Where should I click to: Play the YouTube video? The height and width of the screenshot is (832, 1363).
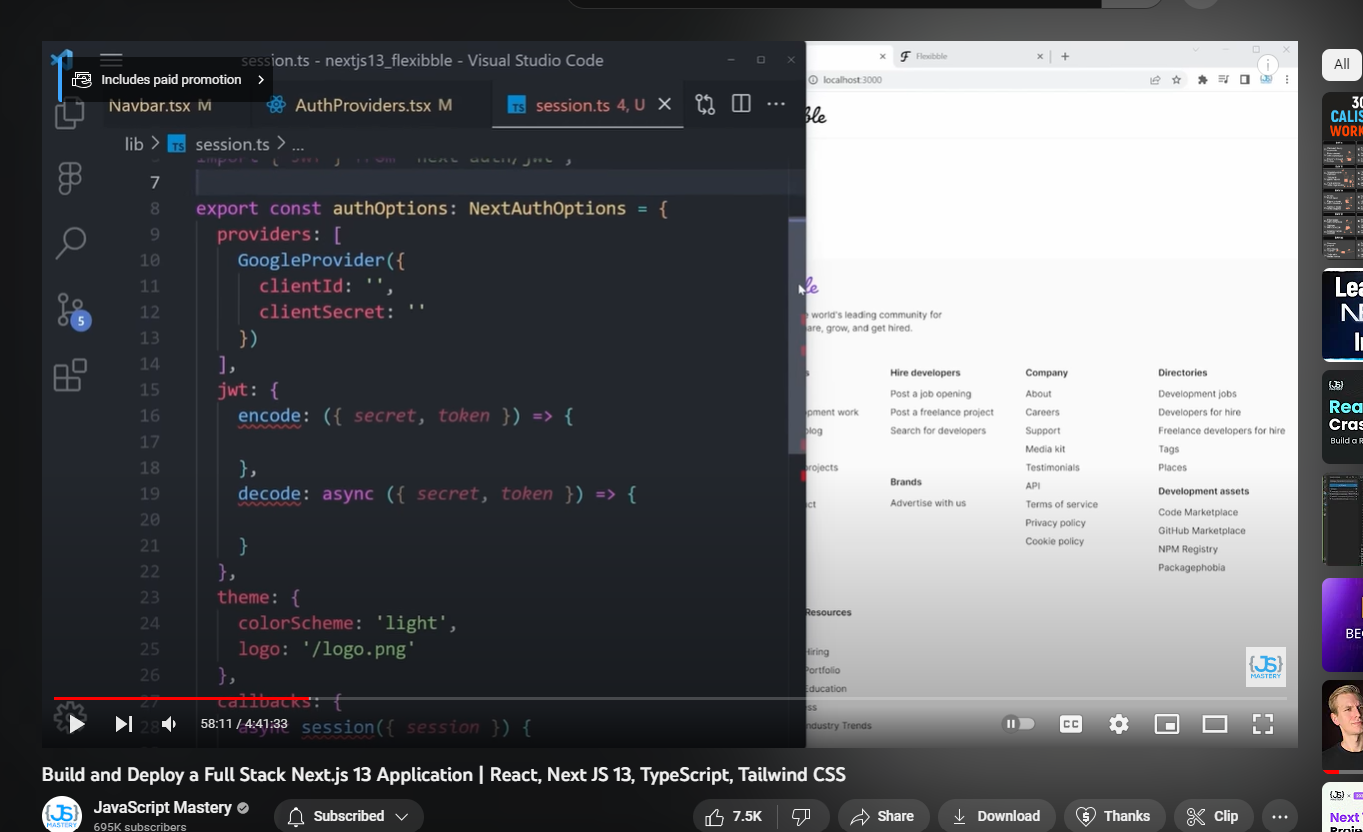[x=76, y=724]
